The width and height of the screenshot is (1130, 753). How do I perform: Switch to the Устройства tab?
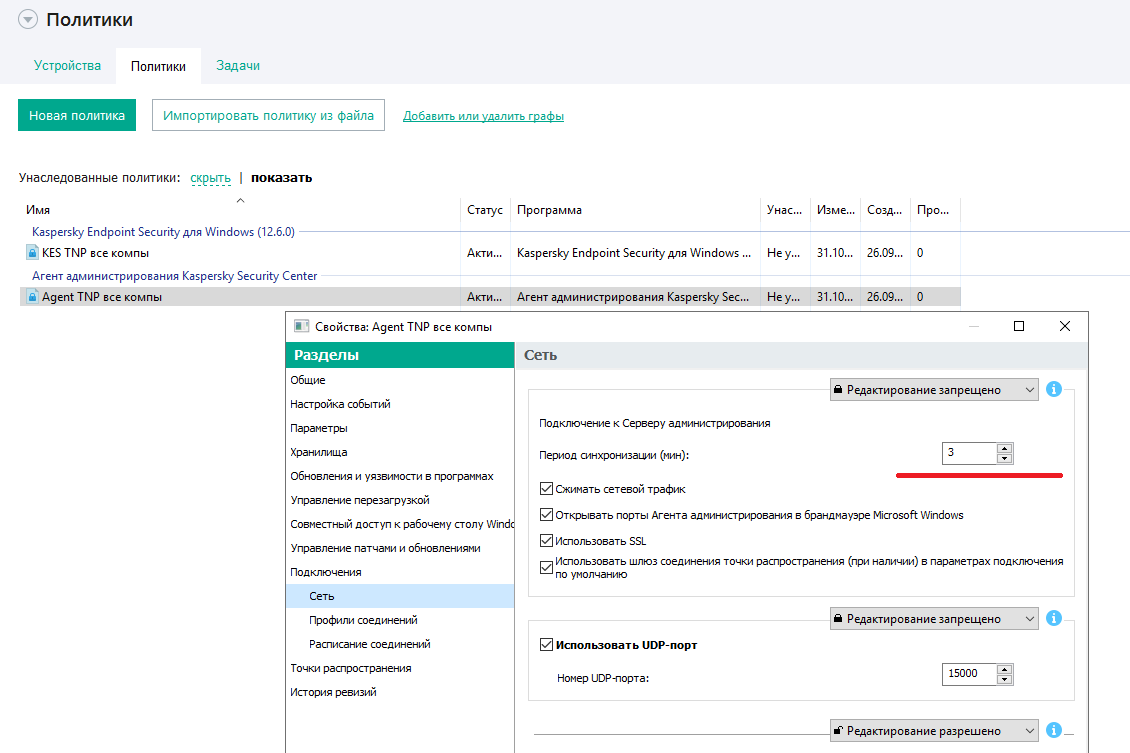[67, 66]
